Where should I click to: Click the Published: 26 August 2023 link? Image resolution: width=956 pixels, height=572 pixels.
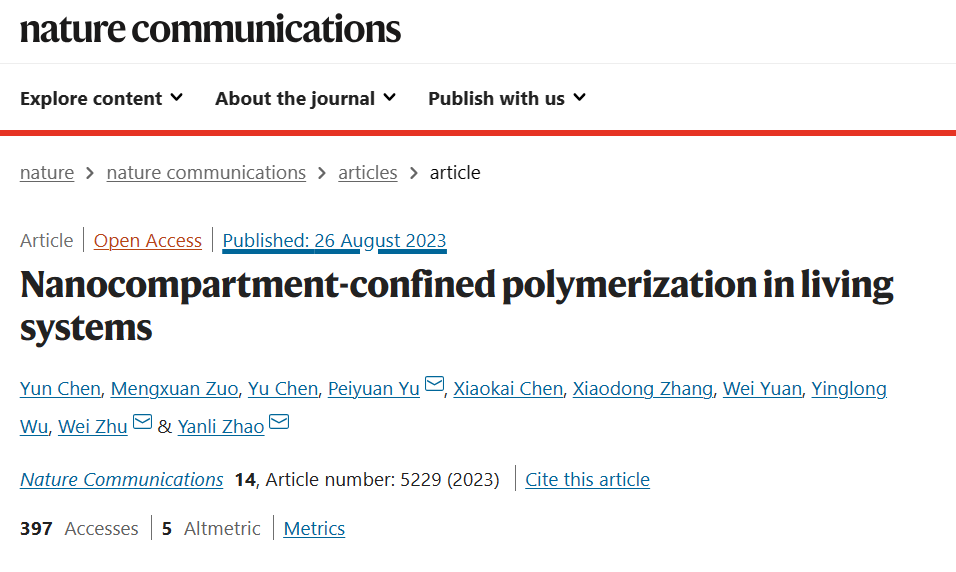pyautogui.click(x=334, y=241)
